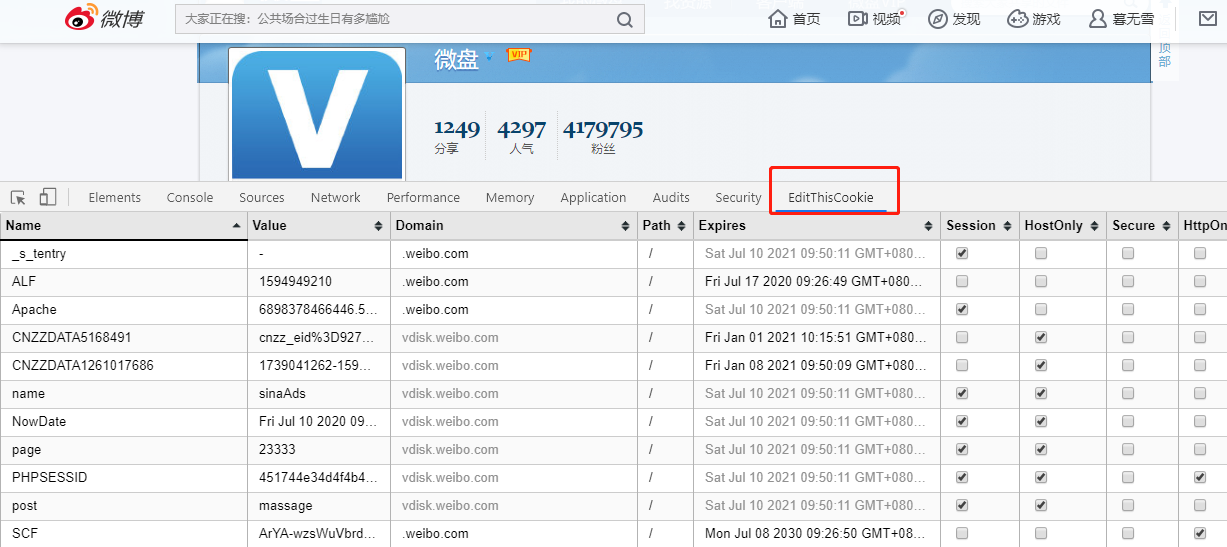Click the 微盘 profile name
The image size is (1227, 547).
pyautogui.click(x=456, y=60)
